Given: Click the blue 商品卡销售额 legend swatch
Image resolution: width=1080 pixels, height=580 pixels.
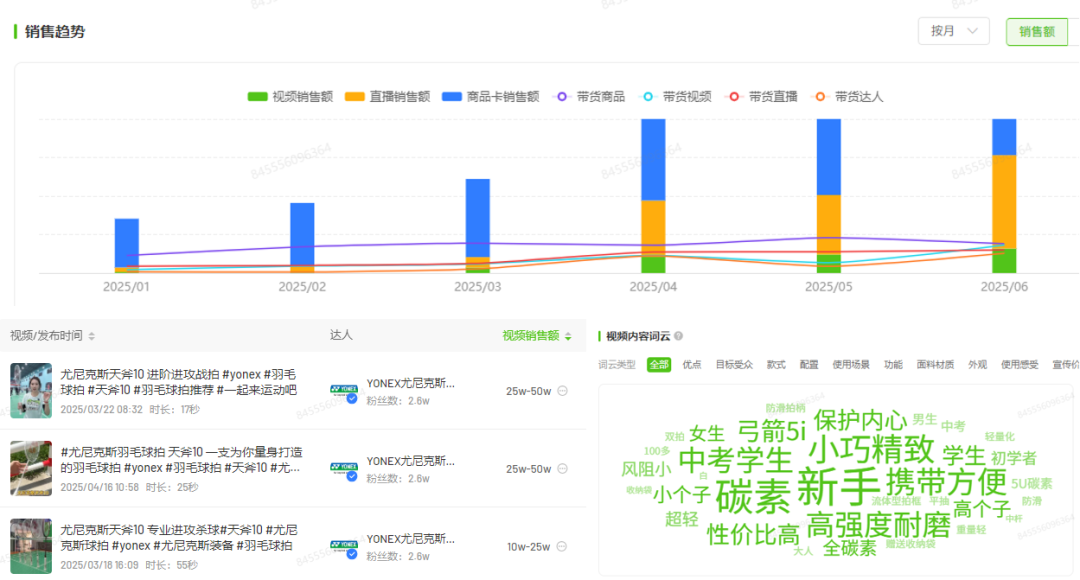Looking at the screenshot, I should coord(452,97).
